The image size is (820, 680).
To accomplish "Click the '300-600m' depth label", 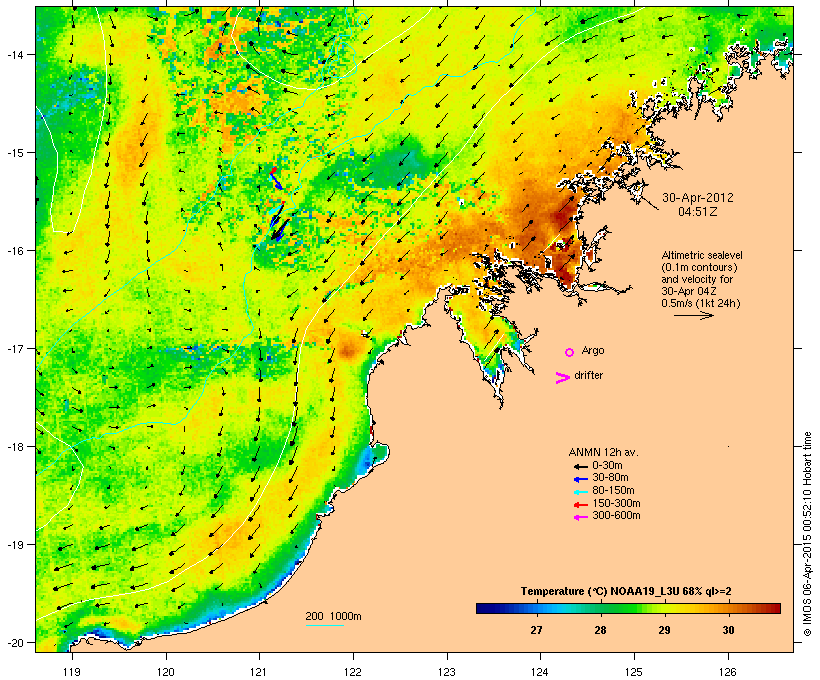I will pos(616,516).
